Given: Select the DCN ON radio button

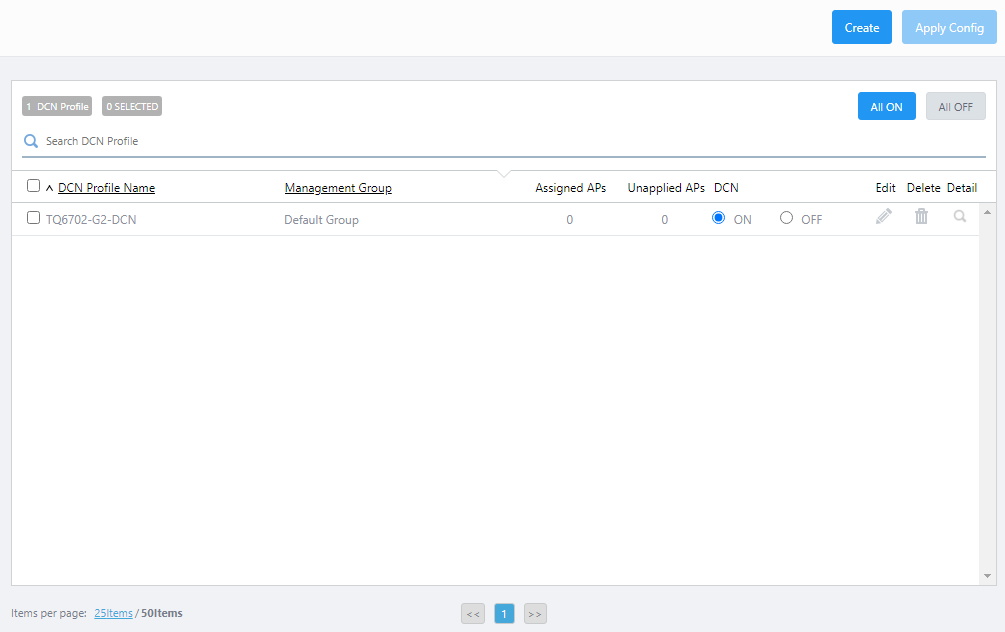Looking at the screenshot, I should coord(718,218).
